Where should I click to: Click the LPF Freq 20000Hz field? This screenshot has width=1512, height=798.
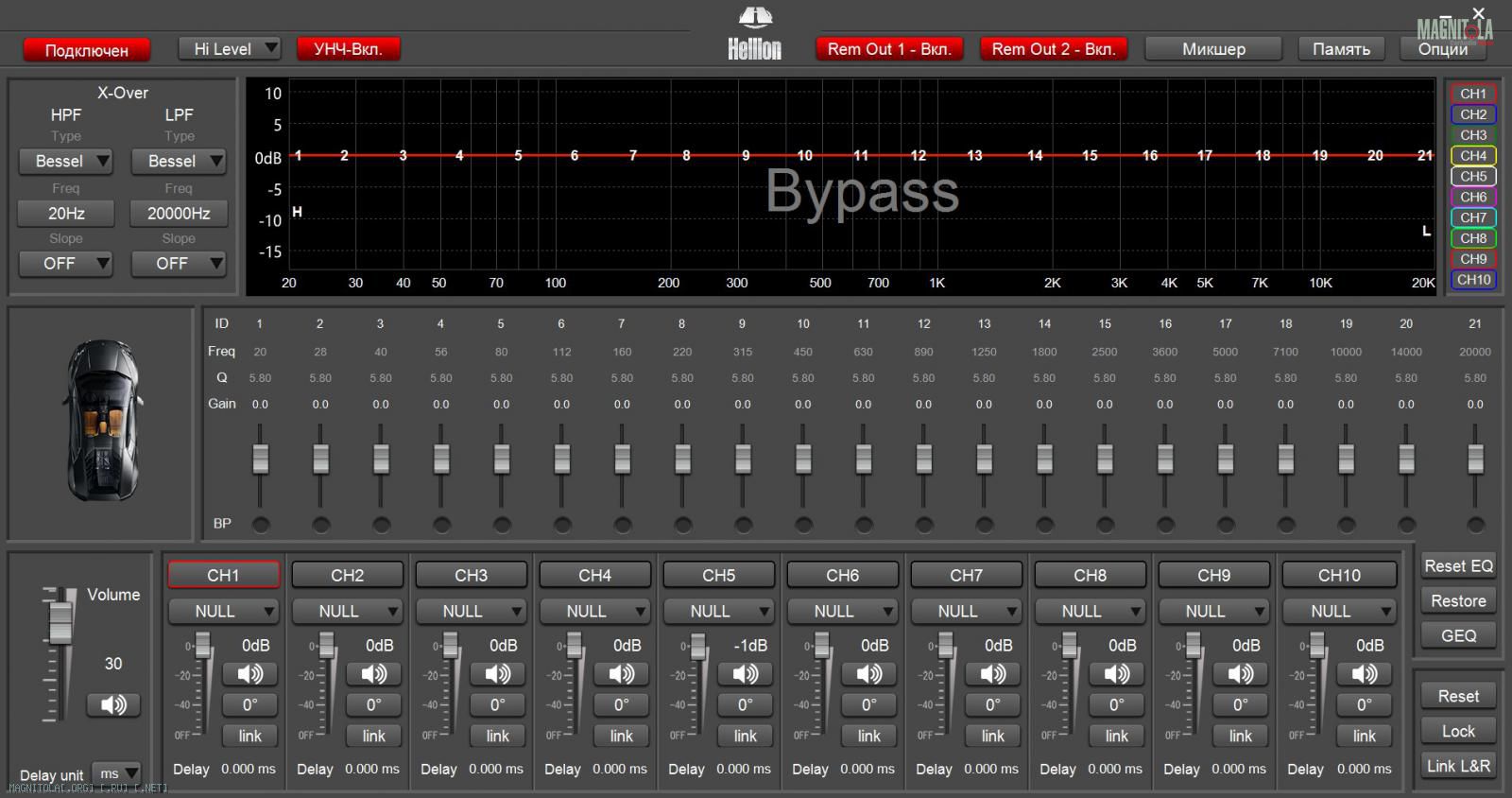179,214
